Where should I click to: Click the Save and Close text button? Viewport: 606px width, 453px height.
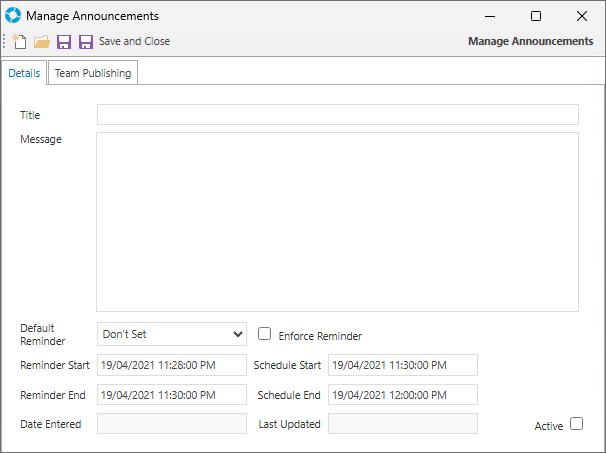click(134, 42)
